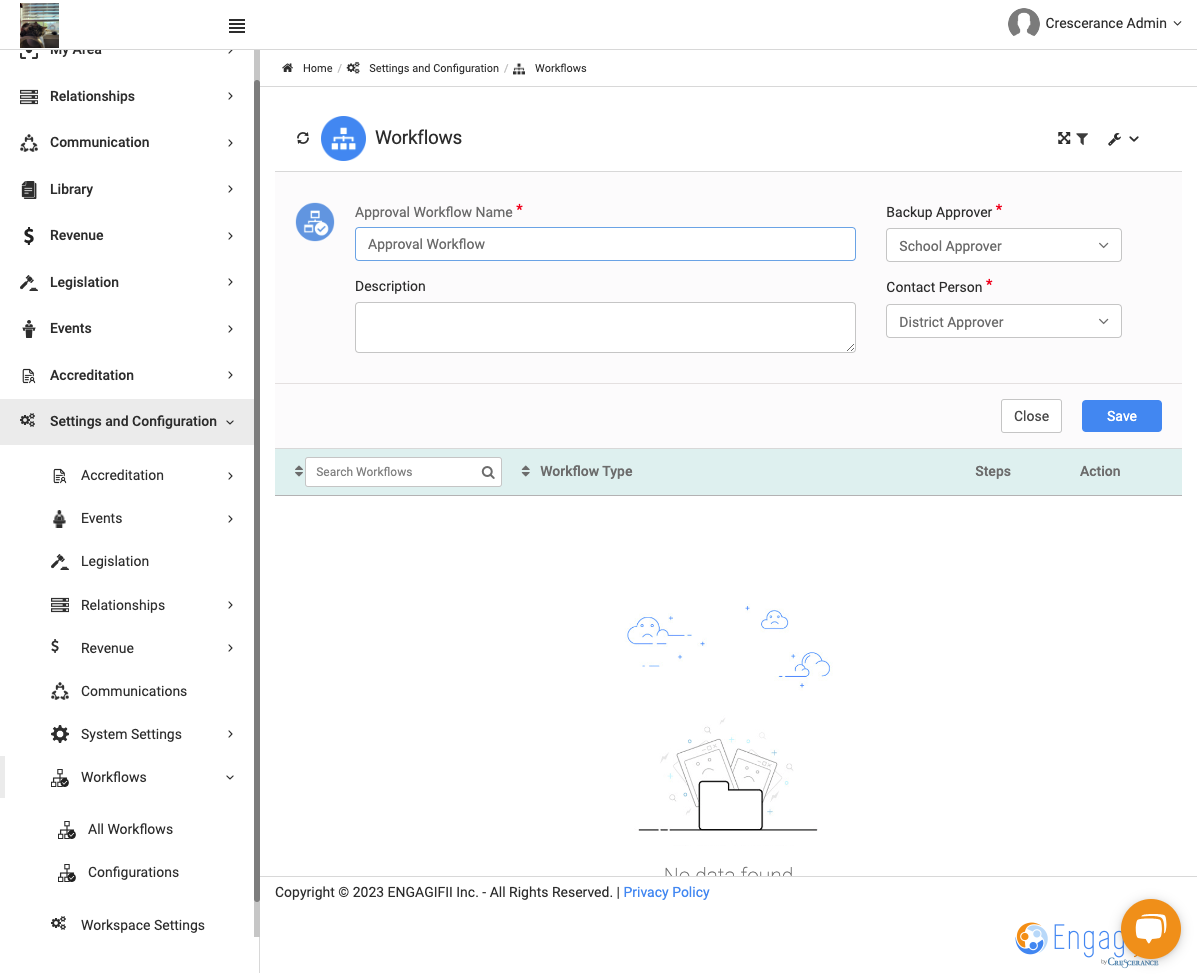Click the Communication sidebar icon
Image resolution: width=1197 pixels, height=975 pixels.
pyautogui.click(x=29, y=143)
